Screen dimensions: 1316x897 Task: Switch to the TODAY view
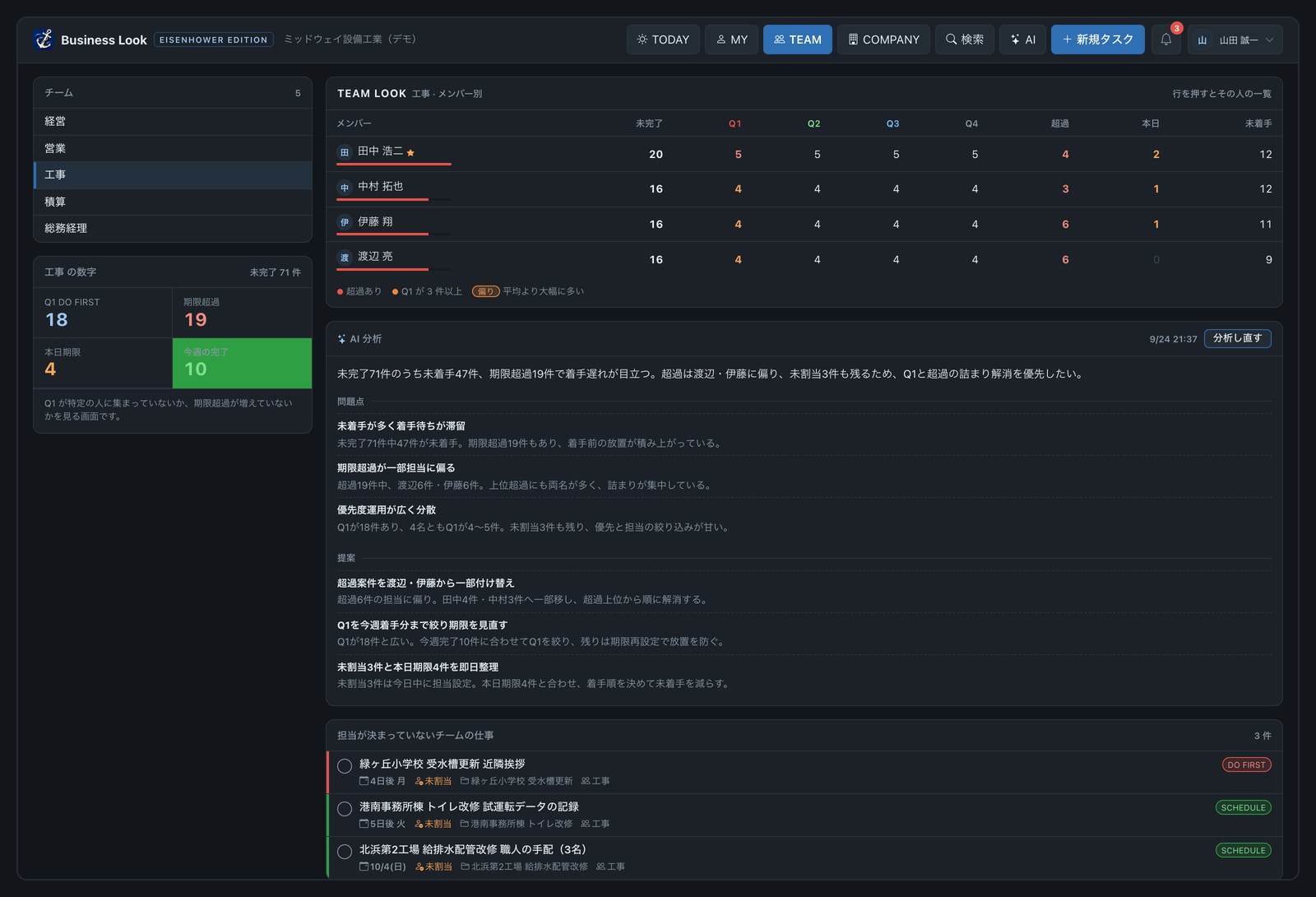pyautogui.click(x=663, y=40)
